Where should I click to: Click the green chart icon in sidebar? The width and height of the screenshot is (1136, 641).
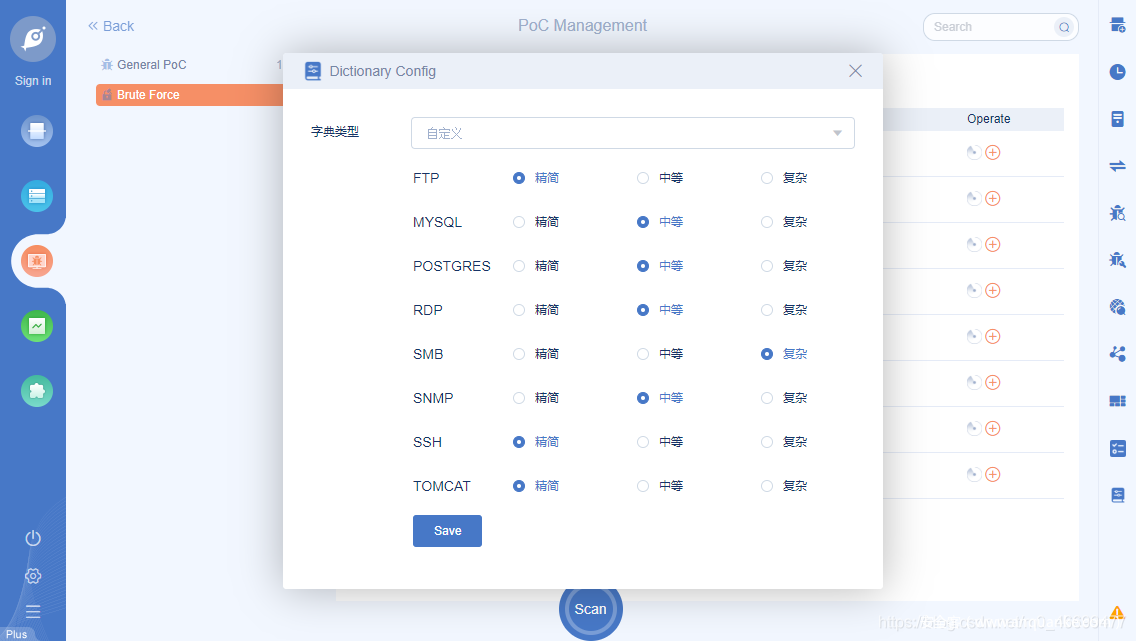click(x=37, y=326)
